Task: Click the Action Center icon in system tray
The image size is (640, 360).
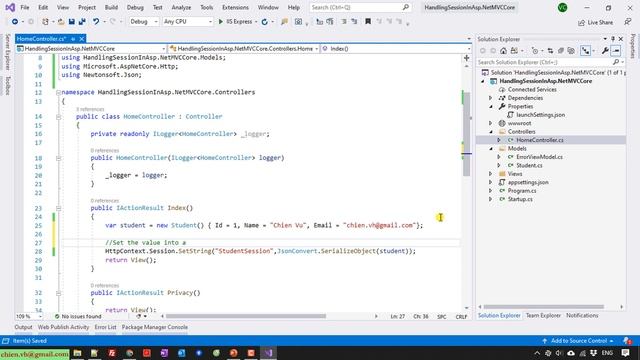Action: (625, 353)
